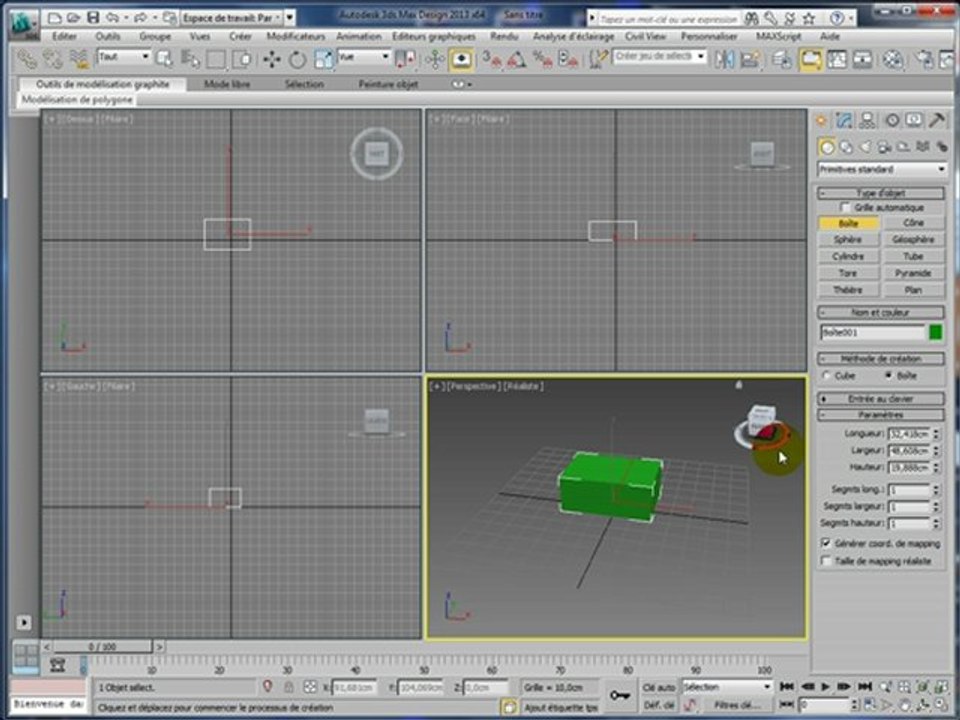
Task: Select the Rotate tool
Action: [298, 59]
